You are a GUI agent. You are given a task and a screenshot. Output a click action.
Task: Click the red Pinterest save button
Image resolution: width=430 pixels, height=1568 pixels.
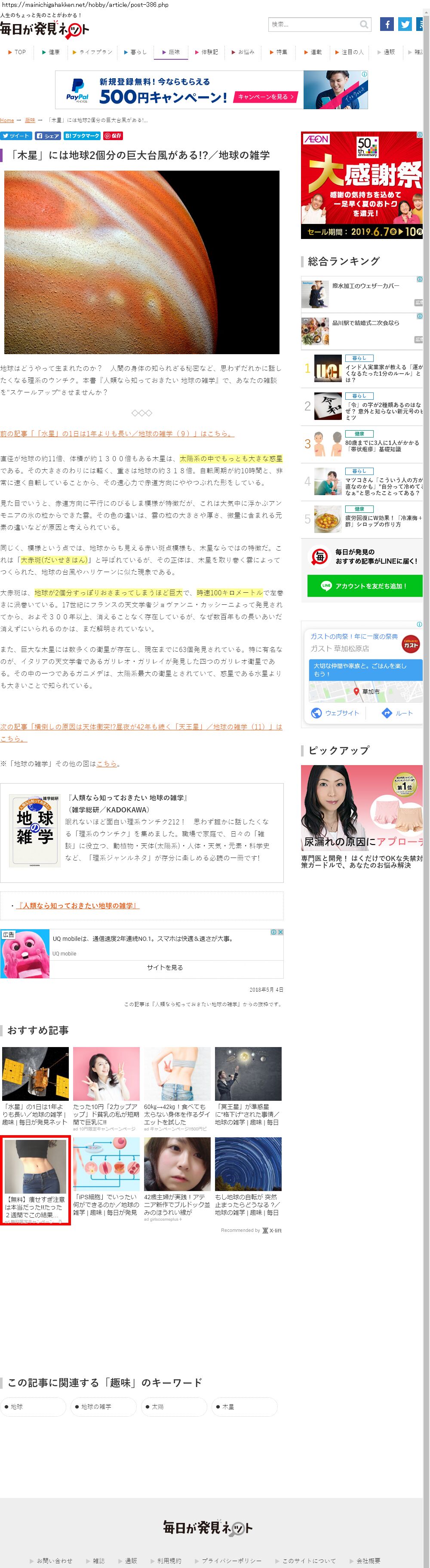(x=113, y=136)
